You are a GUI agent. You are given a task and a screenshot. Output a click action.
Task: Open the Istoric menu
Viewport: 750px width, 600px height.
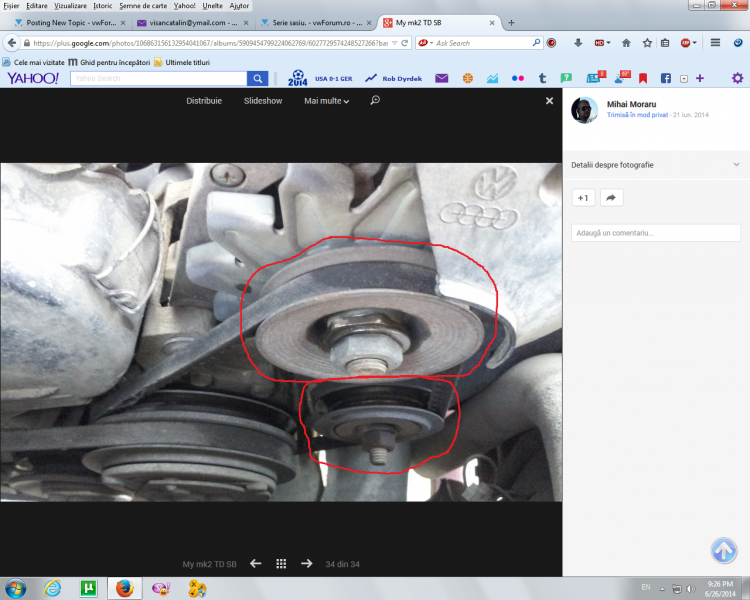[103, 6]
